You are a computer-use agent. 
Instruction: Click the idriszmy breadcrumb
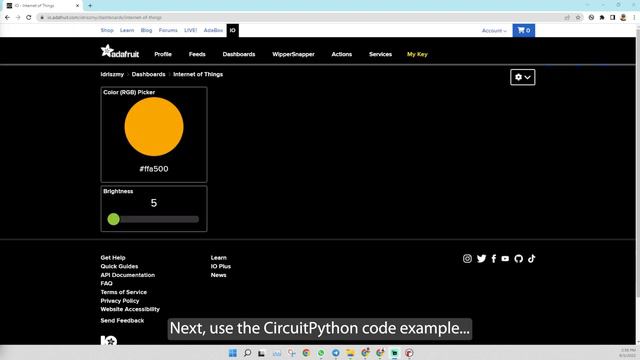pos(112,74)
